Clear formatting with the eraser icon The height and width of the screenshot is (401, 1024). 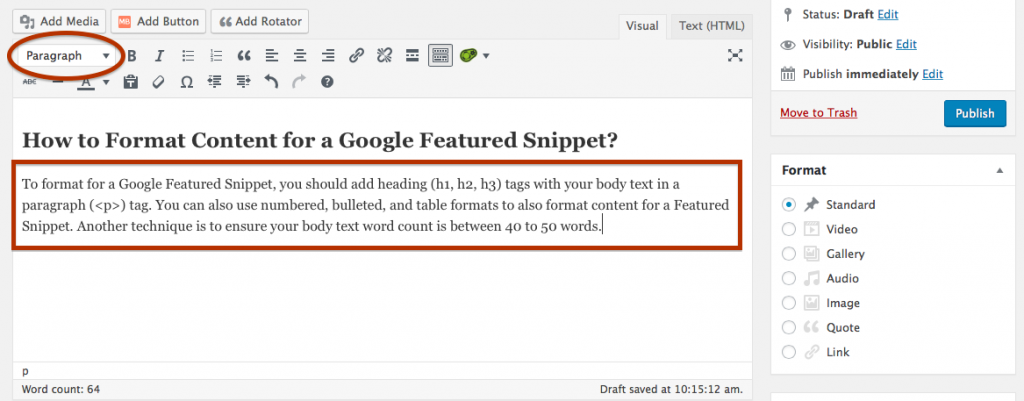pyautogui.click(x=159, y=82)
